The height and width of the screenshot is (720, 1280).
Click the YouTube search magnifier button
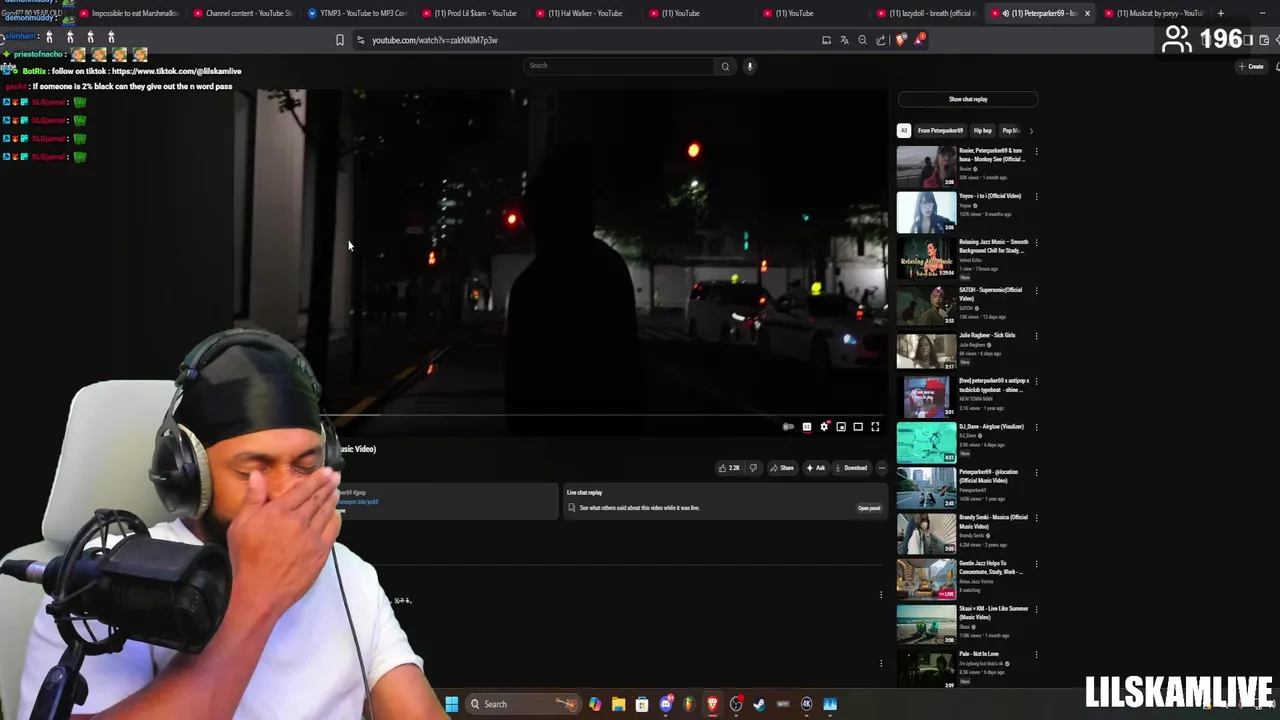(725, 66)
